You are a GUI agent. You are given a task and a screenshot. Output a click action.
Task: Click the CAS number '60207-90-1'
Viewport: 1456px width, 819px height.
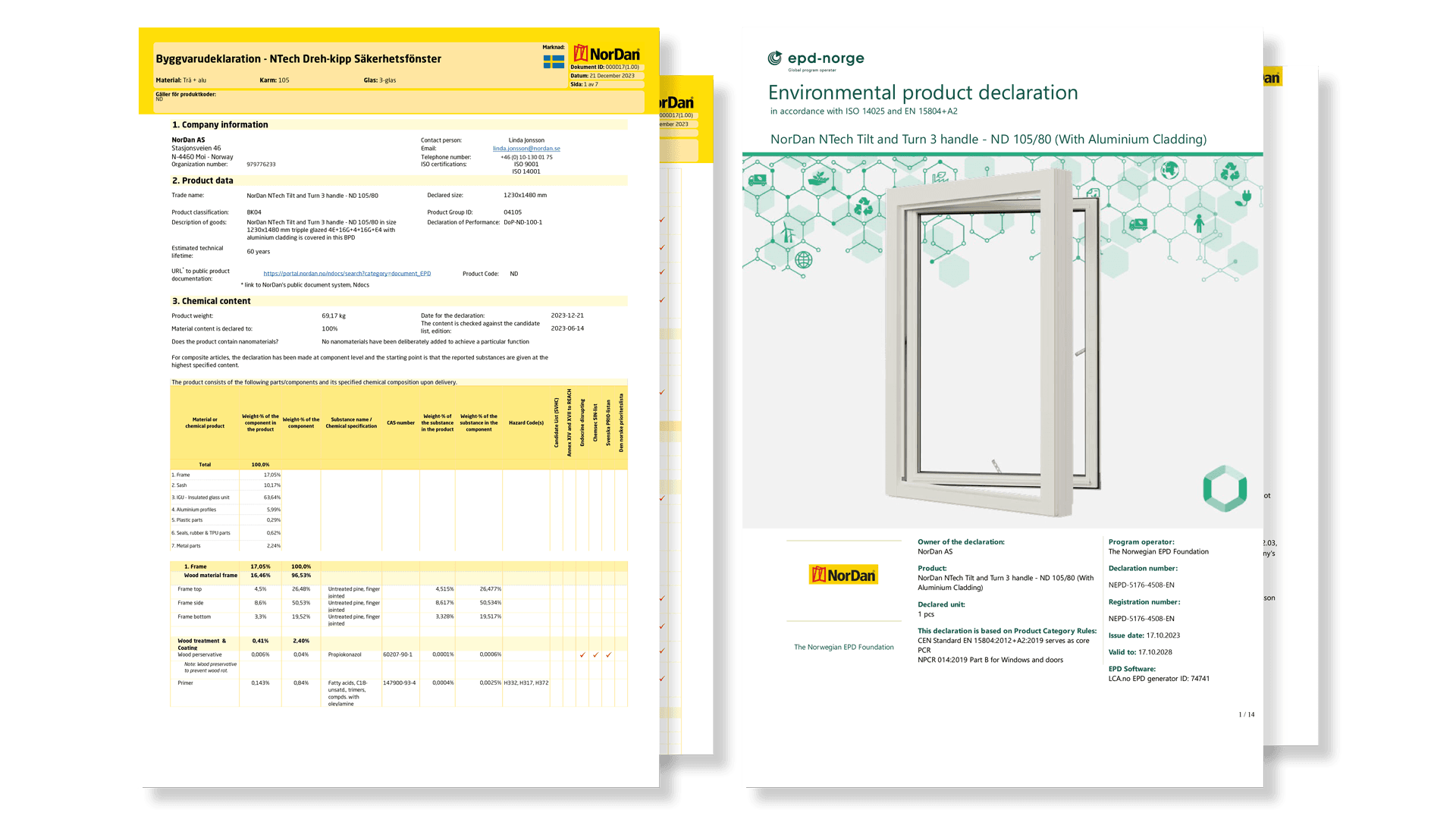398,654
